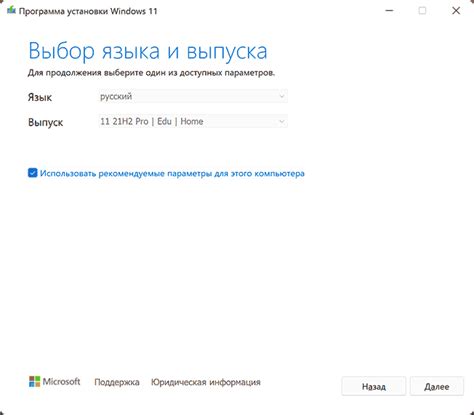Click the text 'Использовать рекомендуемые параметры для этого компьютера'
This screenshot has height=415, width=474.
click(x=172, y=173)
